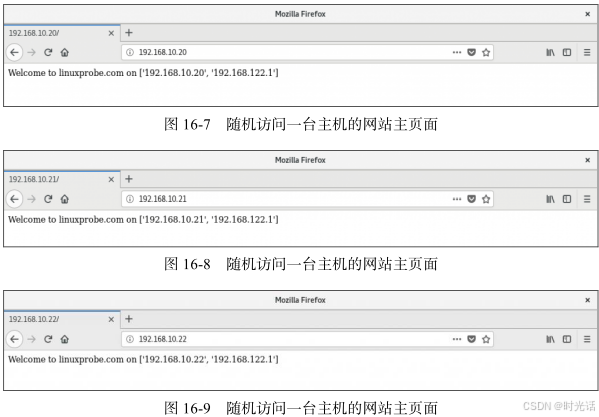Focus the address bar showing 192.168.10.20
The image size is (599, 417).
point(308,52)
